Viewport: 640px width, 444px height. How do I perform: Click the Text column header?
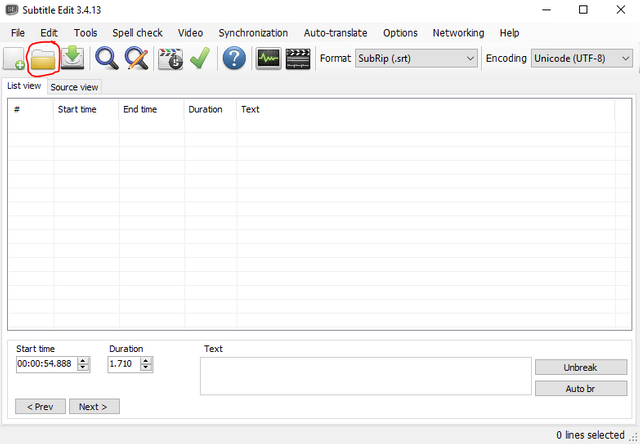[x=426, y=109]
